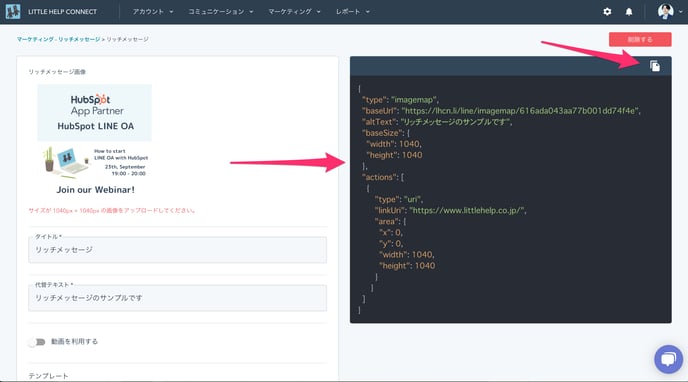The image size is (688, 382).
Task: Open the chat widget bubble icon
Action: 668,359
